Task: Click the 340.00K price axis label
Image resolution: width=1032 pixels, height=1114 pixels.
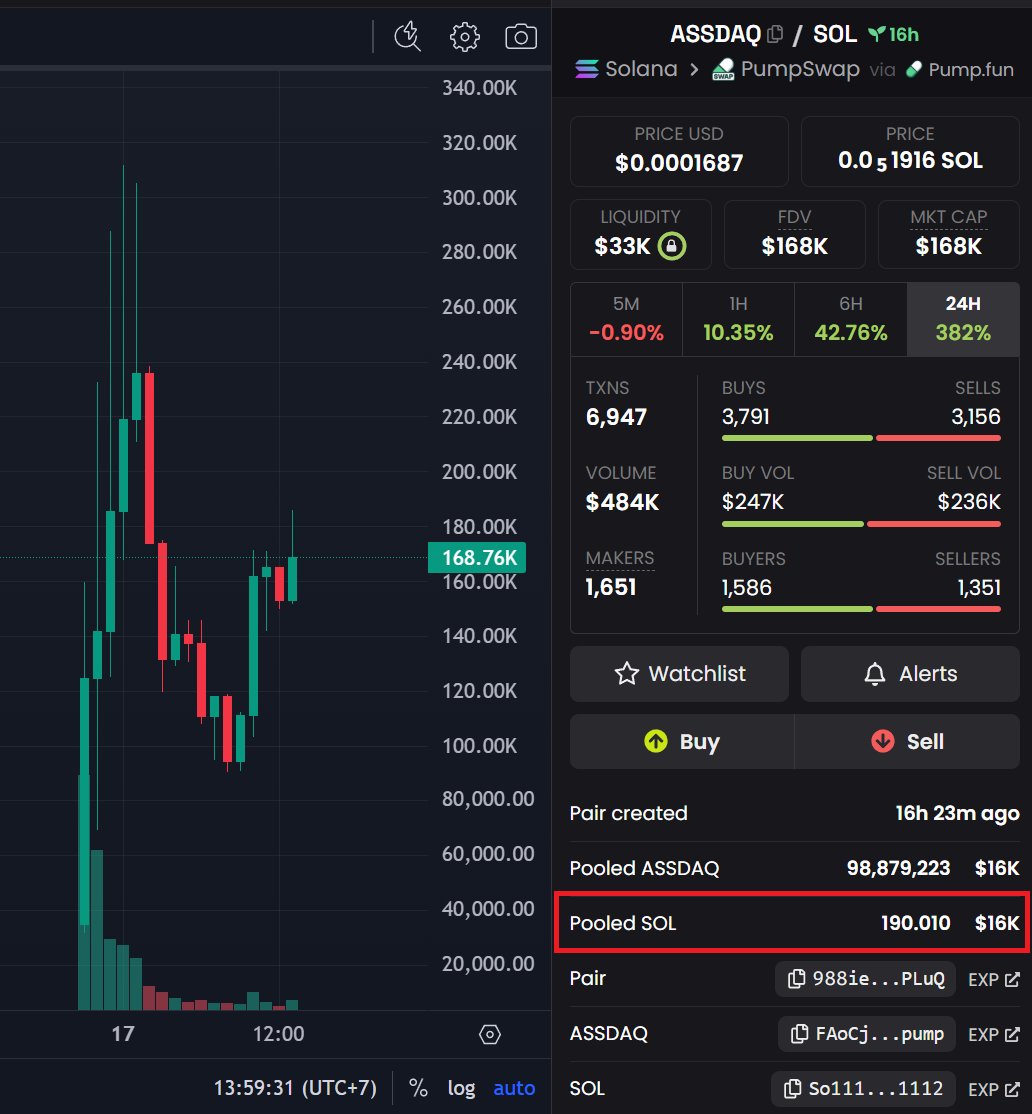Action: (479, 88)
